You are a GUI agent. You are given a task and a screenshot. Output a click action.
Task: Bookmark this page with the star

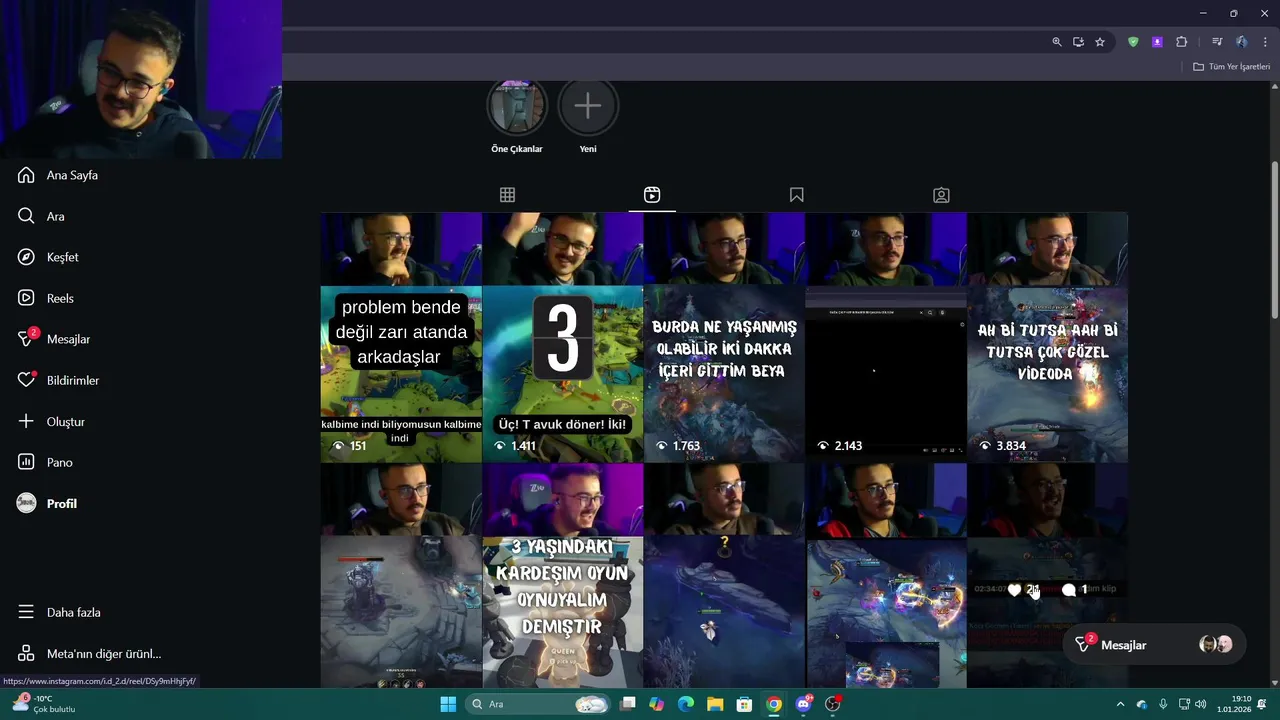tap(1100, 42)
